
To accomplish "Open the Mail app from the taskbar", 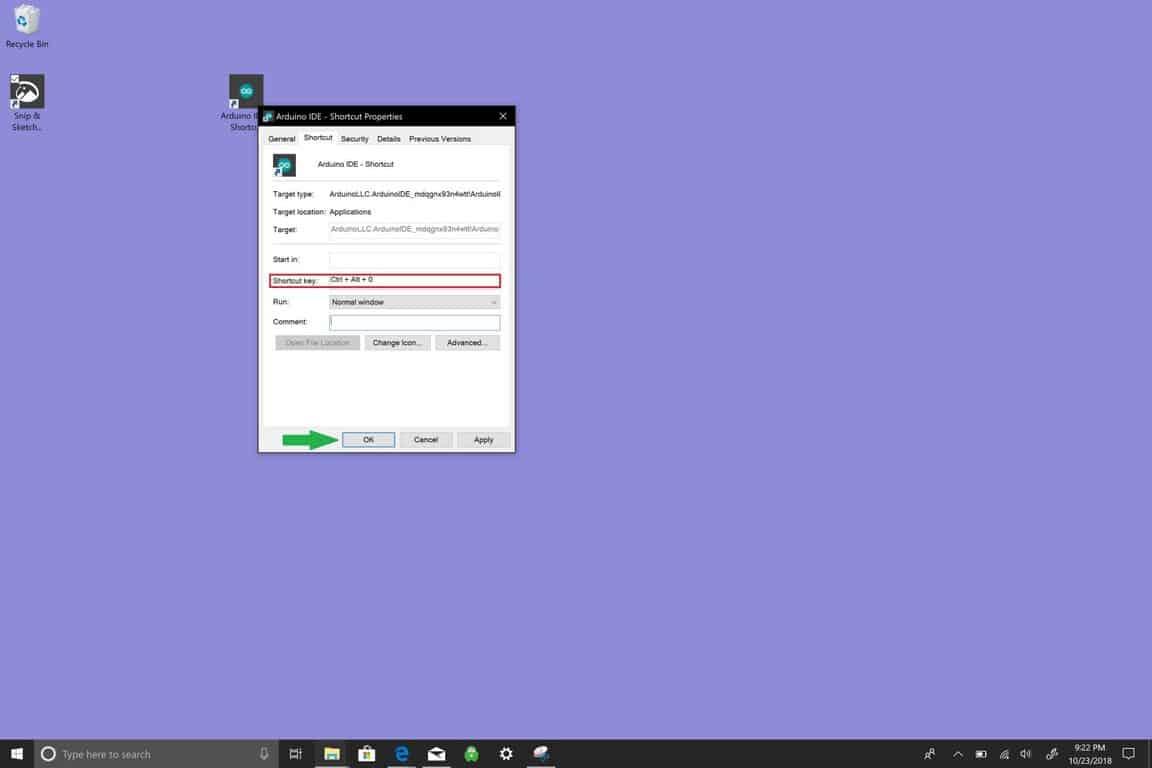I will pyautogui.click(x=436, y=753).
